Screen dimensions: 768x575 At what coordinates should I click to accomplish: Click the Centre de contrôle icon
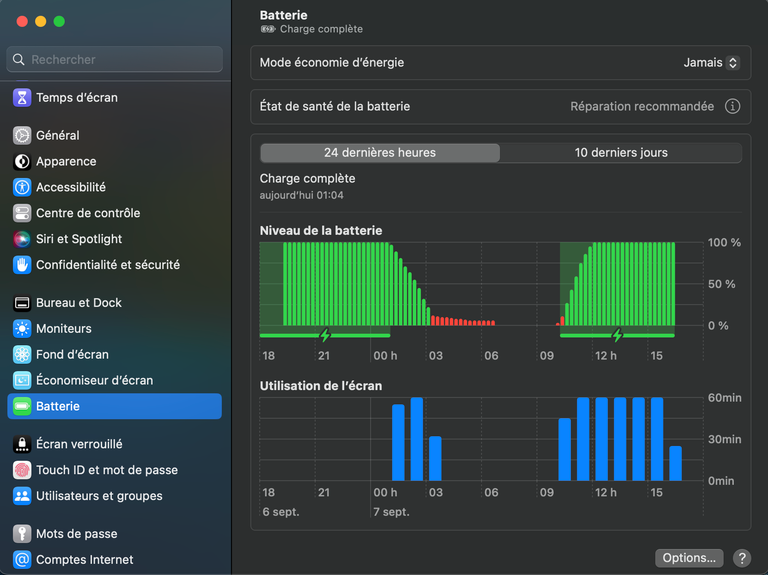tap(22, 213)
